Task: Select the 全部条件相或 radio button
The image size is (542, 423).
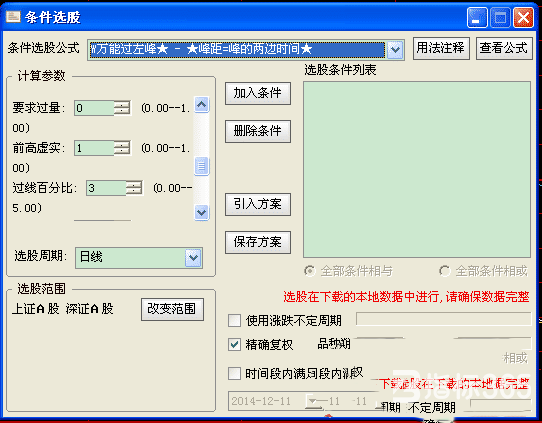Action: pos(445,271)
